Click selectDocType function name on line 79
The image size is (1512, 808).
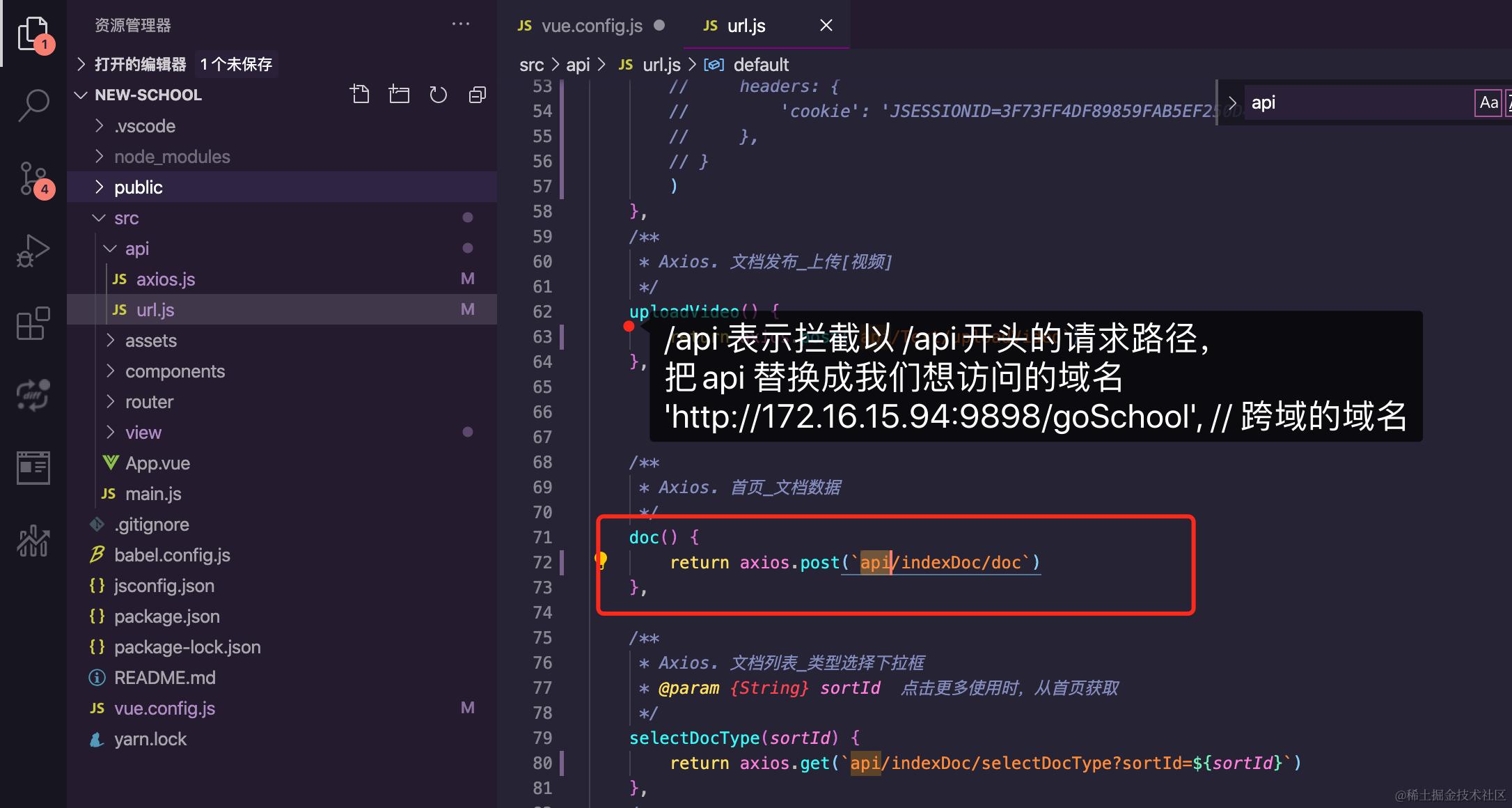694,738
